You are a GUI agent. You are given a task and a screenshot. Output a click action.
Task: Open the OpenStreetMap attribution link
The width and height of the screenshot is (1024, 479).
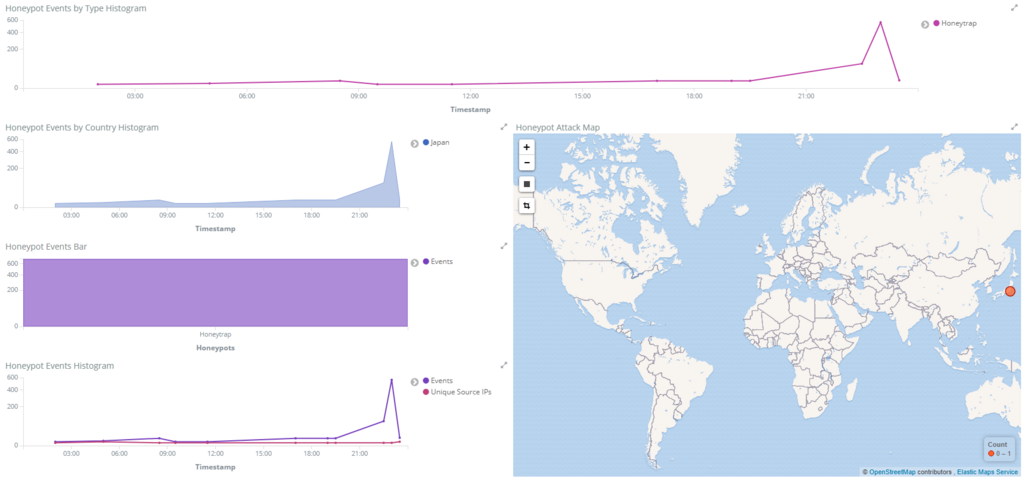pos(892,471)
